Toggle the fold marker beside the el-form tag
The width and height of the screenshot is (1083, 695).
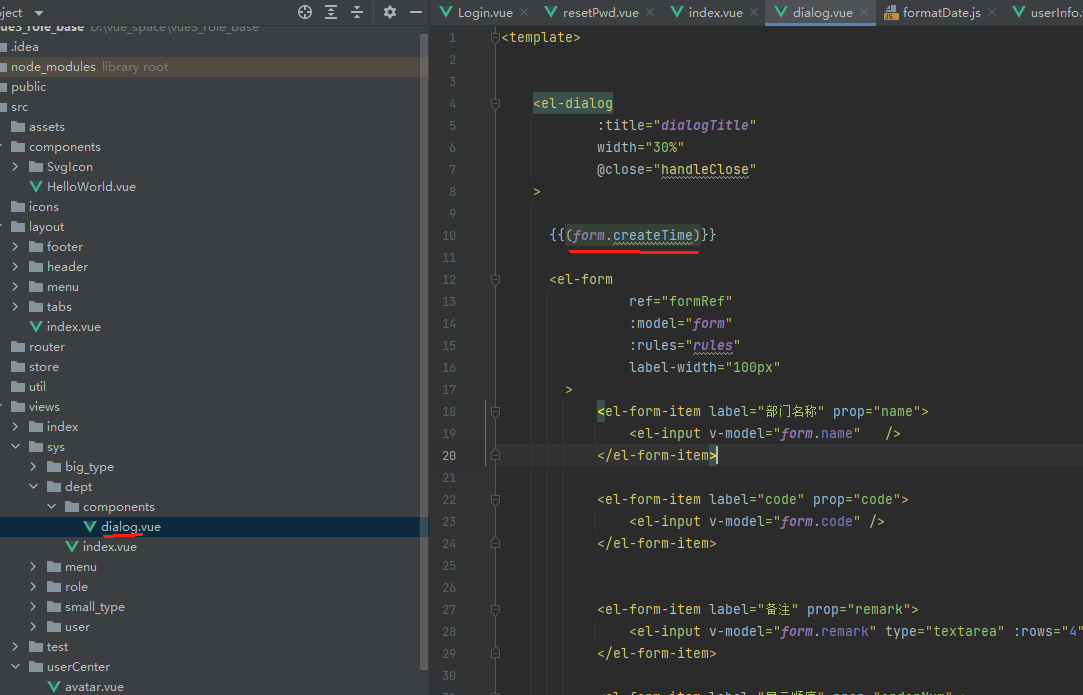point(495,280)
